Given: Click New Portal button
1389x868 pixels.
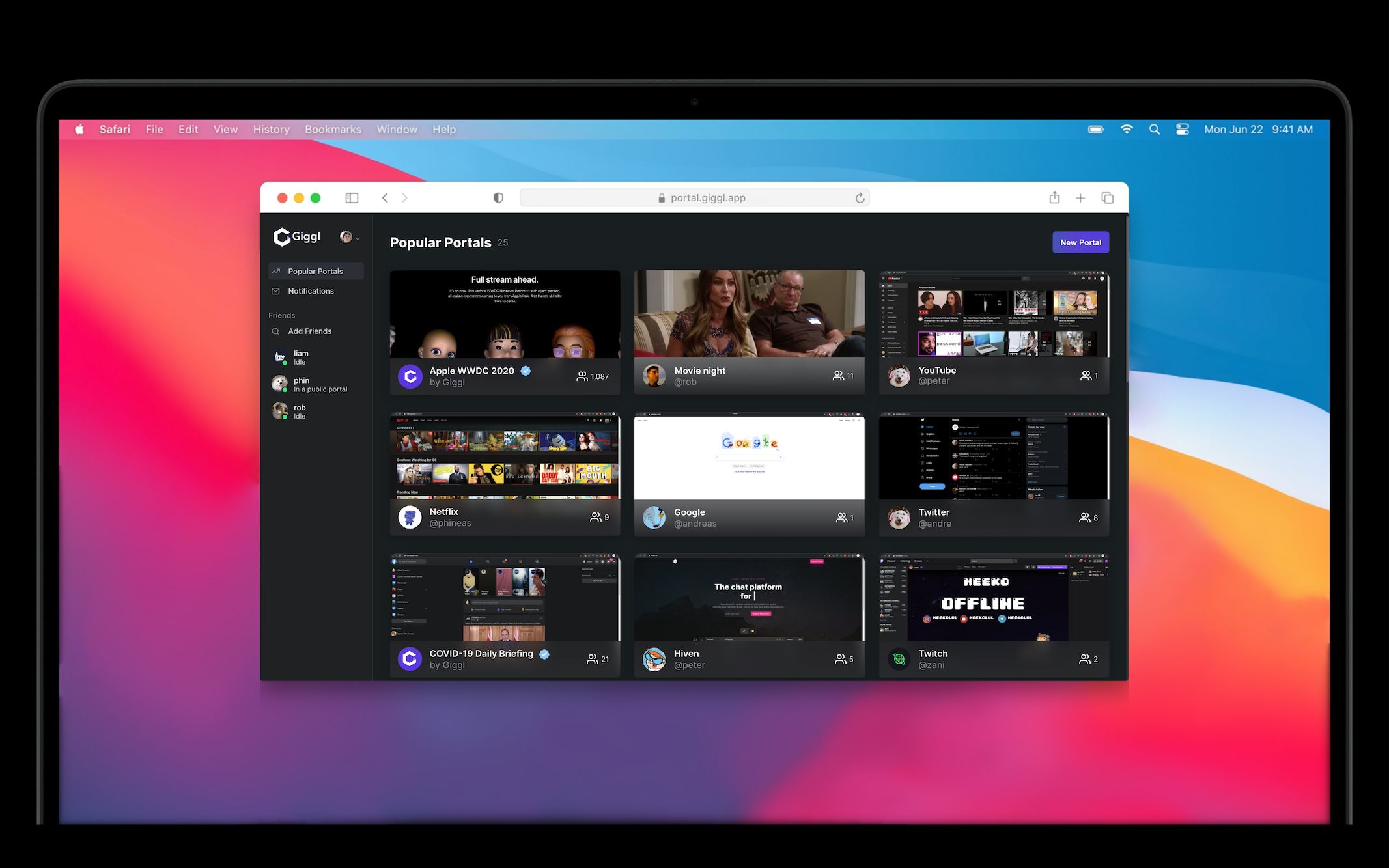Looking at the screenshot, I should [x=1079, y=242].
